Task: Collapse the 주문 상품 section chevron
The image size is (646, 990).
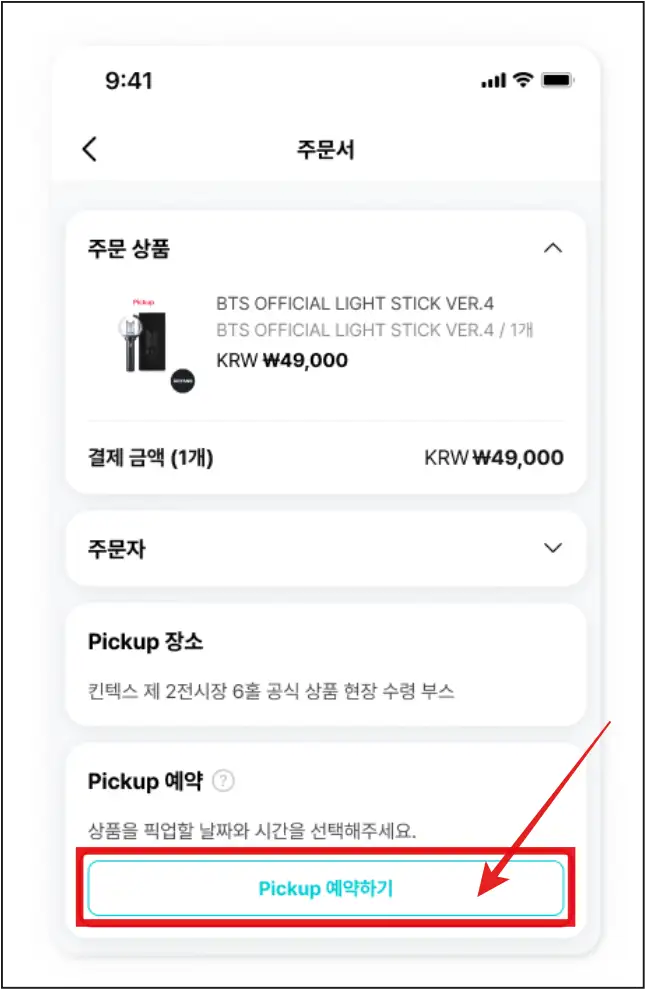Action: 552,249
